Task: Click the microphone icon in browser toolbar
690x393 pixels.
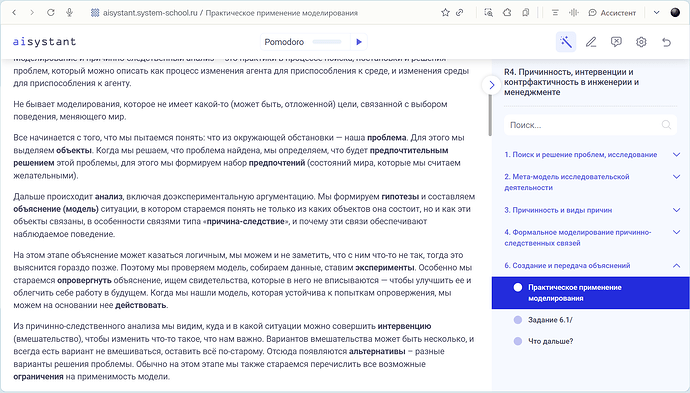Action: (x=69, y=13)
